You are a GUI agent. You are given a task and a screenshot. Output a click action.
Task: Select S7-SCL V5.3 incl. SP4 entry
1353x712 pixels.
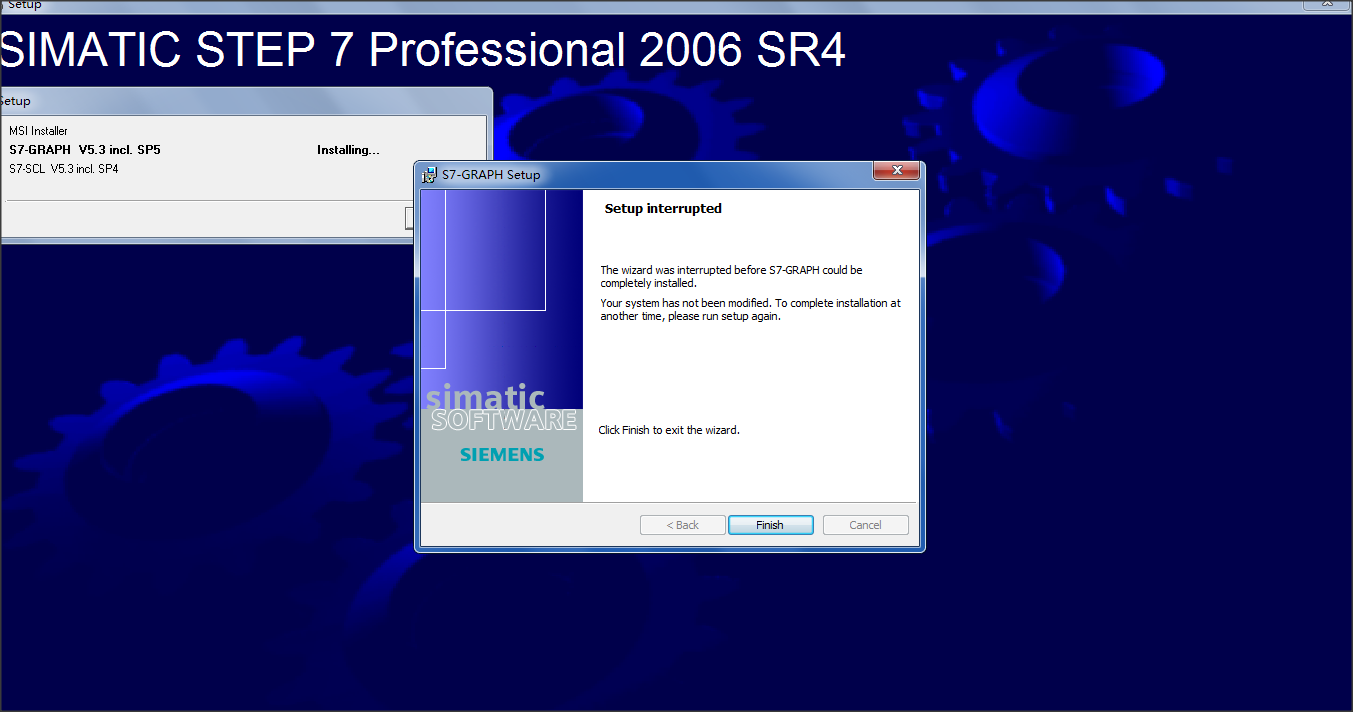pos(64,169)
